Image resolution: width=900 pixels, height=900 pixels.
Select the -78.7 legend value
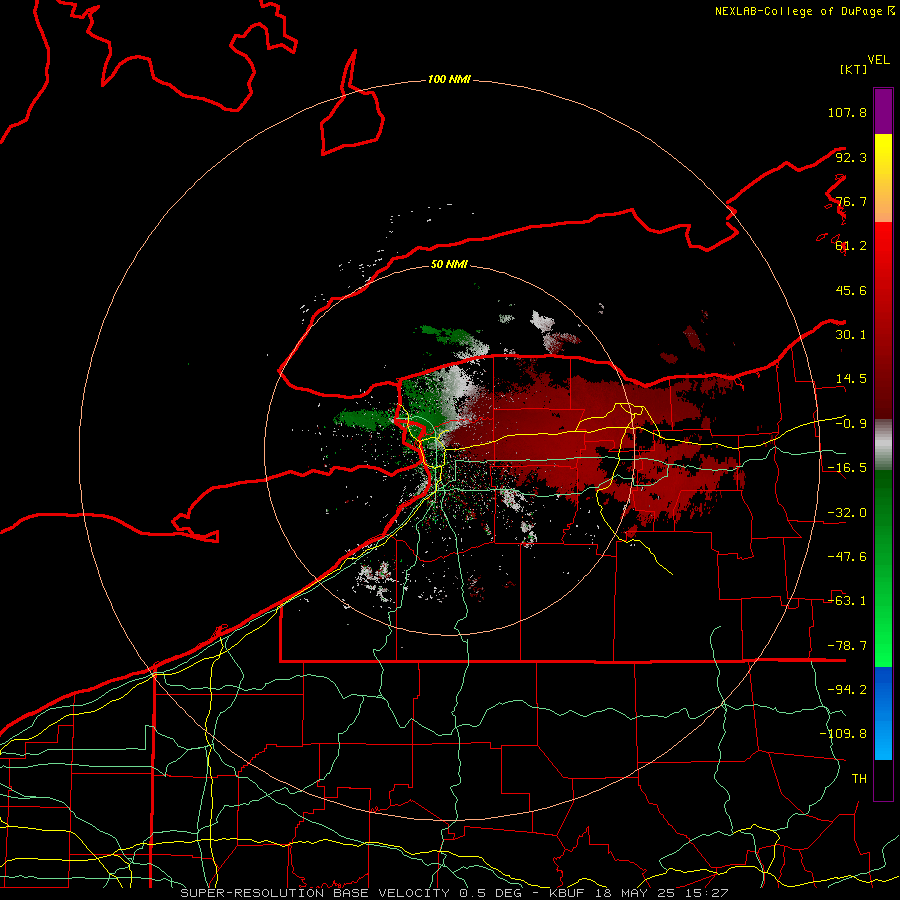[847, 646]
